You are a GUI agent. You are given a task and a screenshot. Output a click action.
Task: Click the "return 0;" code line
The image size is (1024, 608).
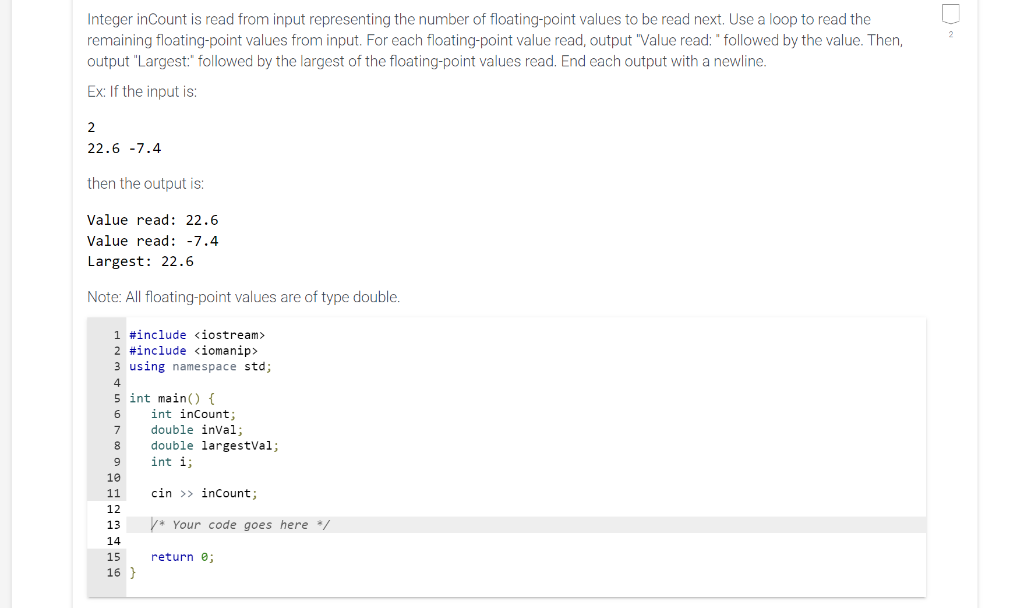(x=182, y=556)
